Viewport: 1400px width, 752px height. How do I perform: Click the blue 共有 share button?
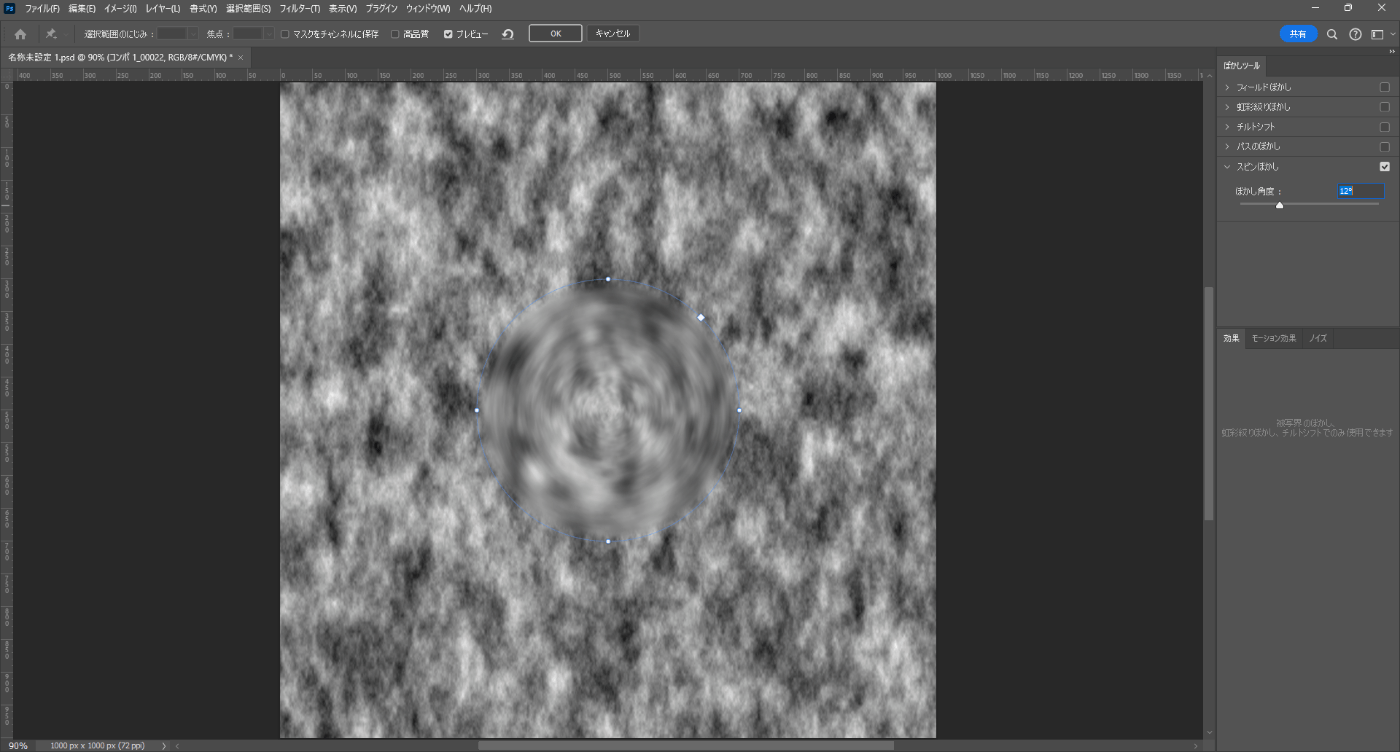point(1298,34)
